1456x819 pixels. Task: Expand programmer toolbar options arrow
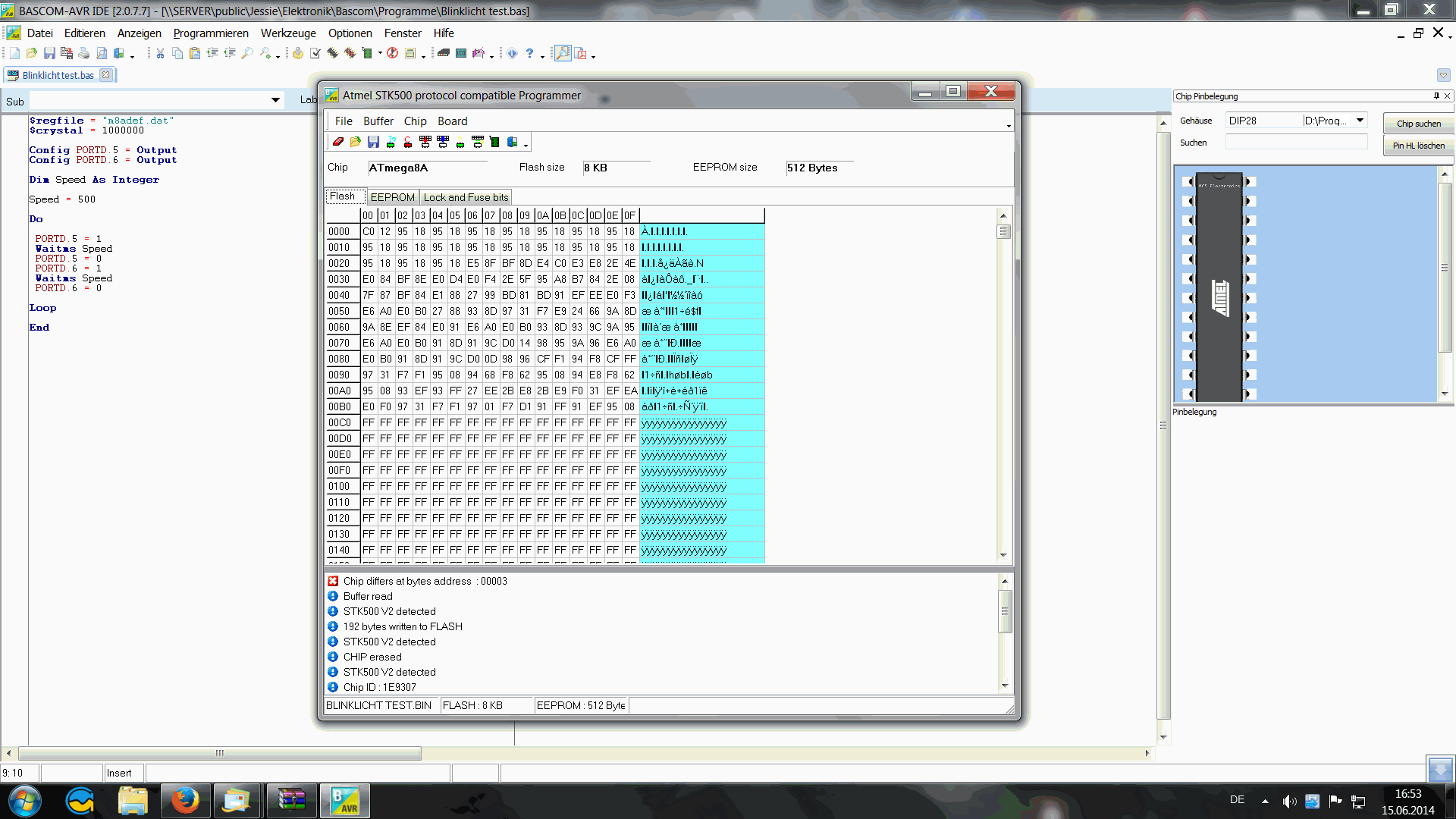(526, 145)
